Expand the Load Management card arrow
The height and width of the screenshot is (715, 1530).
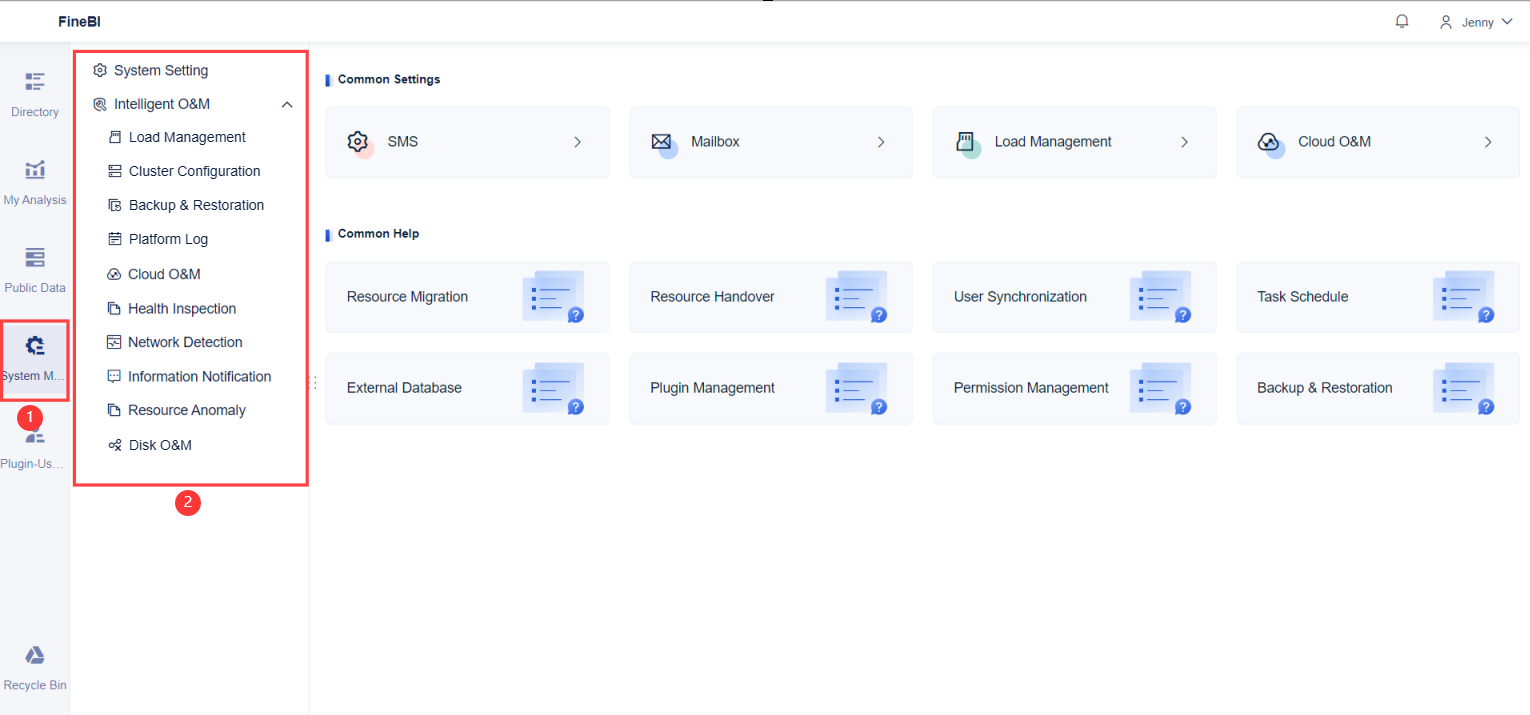coord(1184,142)
